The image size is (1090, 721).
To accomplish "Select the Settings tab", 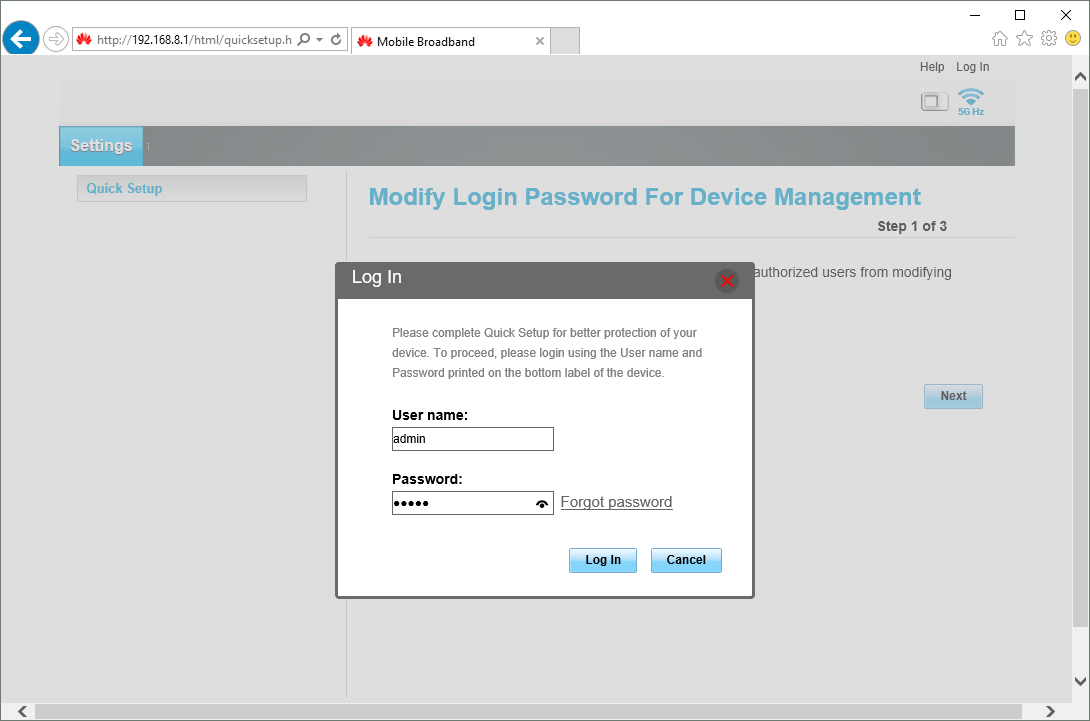I will point(100,145).
